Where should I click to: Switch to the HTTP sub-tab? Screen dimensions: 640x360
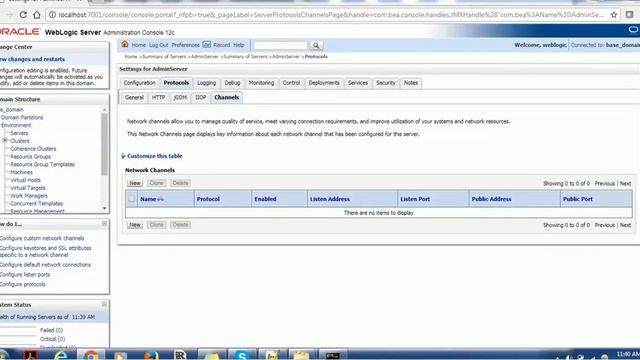tap(158, 98)
